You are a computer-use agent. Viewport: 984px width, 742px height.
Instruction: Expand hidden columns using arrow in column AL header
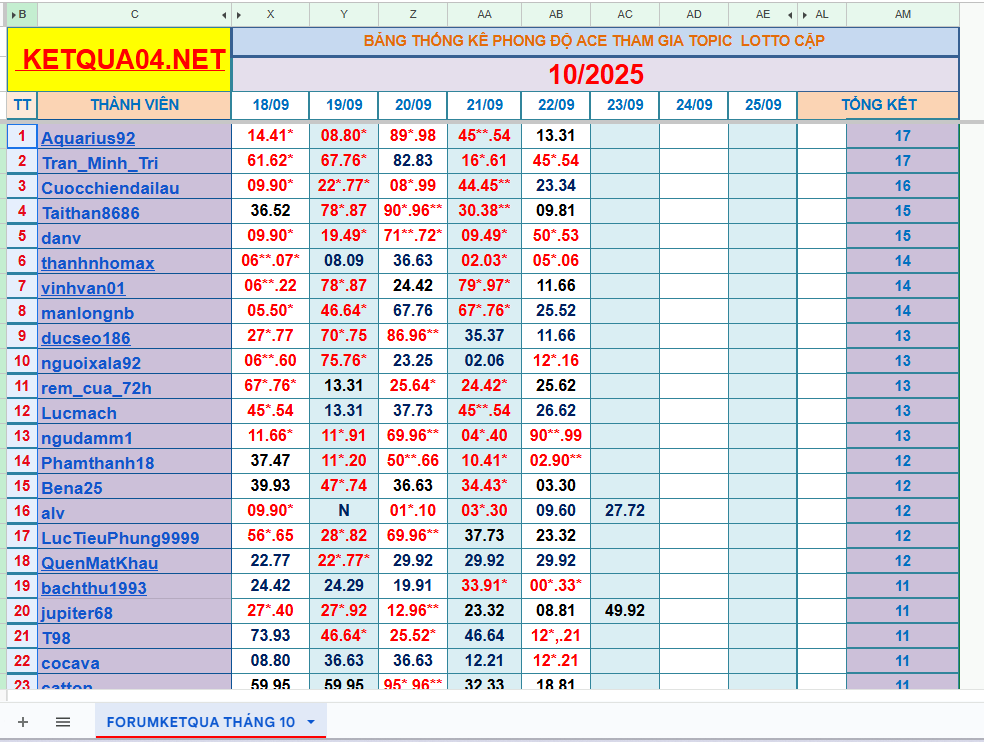pyautogui.click(x=804, y=15)
